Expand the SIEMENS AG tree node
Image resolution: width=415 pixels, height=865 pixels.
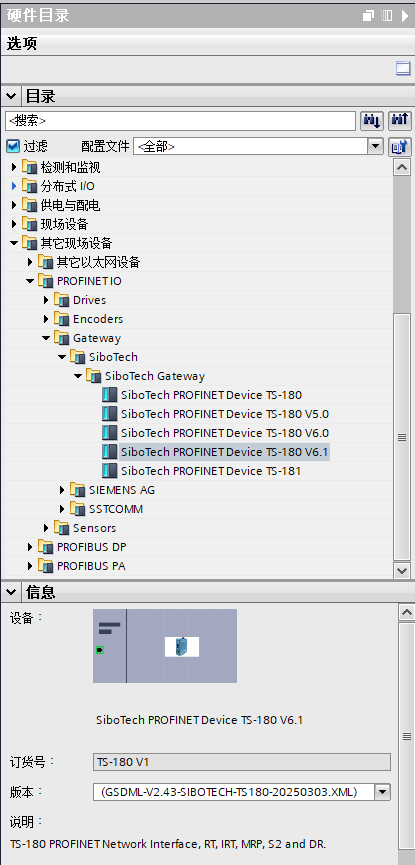(62, 490)
